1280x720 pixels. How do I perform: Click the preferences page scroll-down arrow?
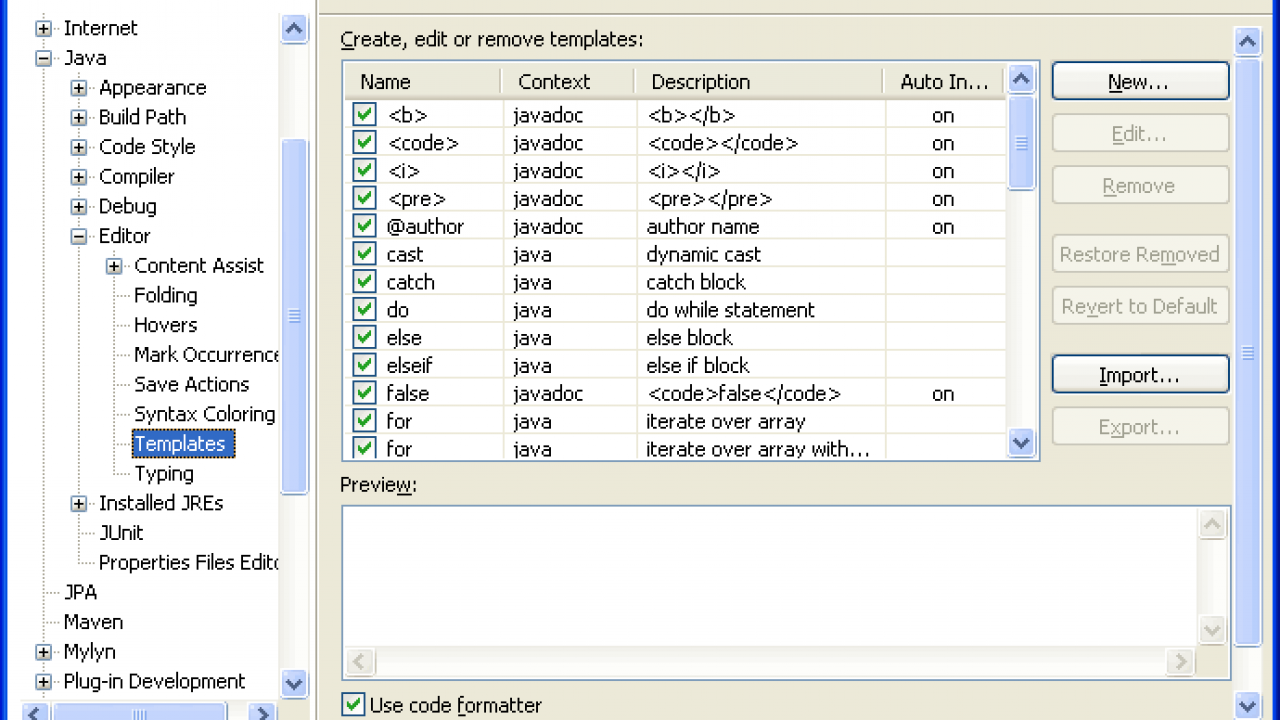tap(1247, 704)
